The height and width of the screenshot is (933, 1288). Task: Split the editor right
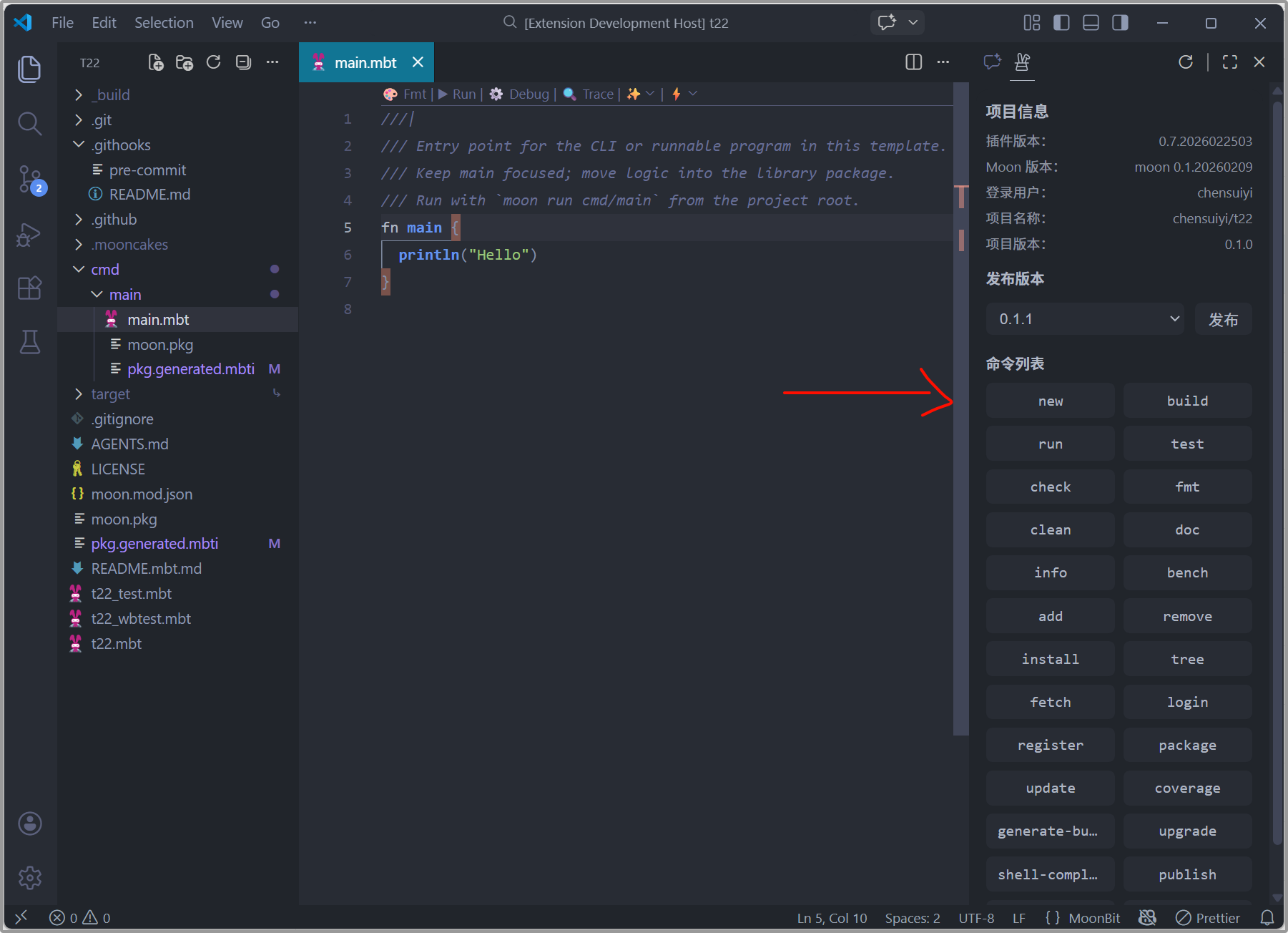pos(913,62)
